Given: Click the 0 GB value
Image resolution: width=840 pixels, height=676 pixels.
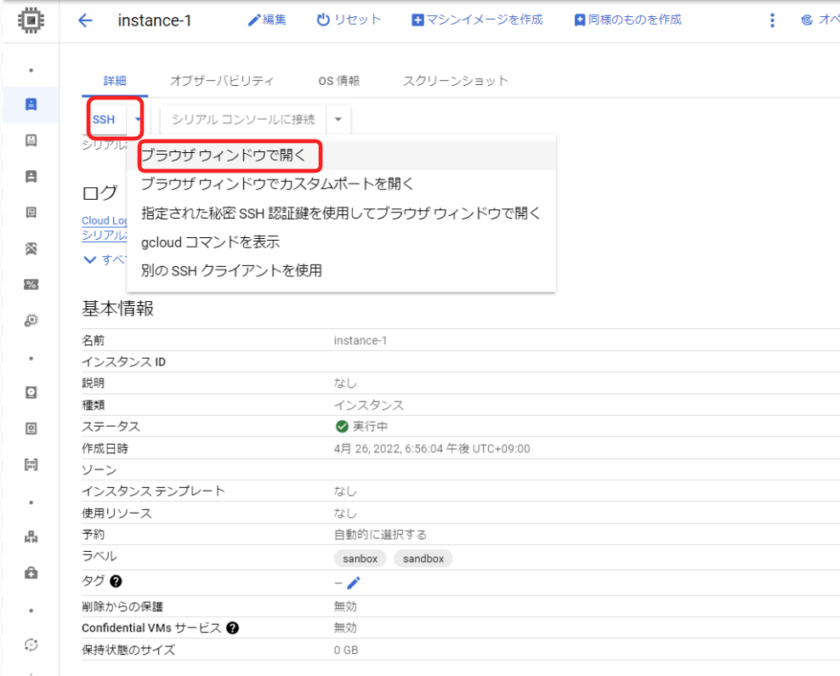Looking at the screenshot, I should point(346,650).
